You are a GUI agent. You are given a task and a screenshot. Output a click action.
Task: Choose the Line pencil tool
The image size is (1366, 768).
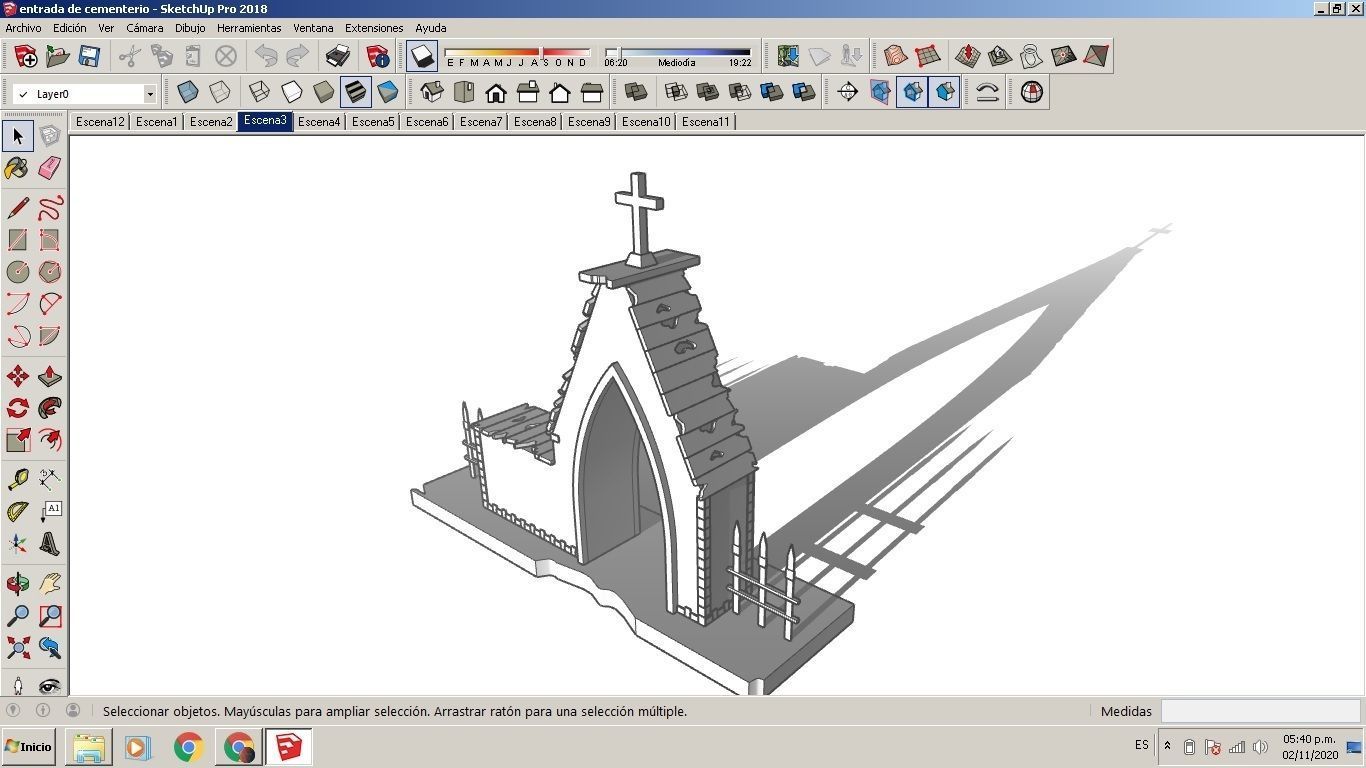(18, 208)
